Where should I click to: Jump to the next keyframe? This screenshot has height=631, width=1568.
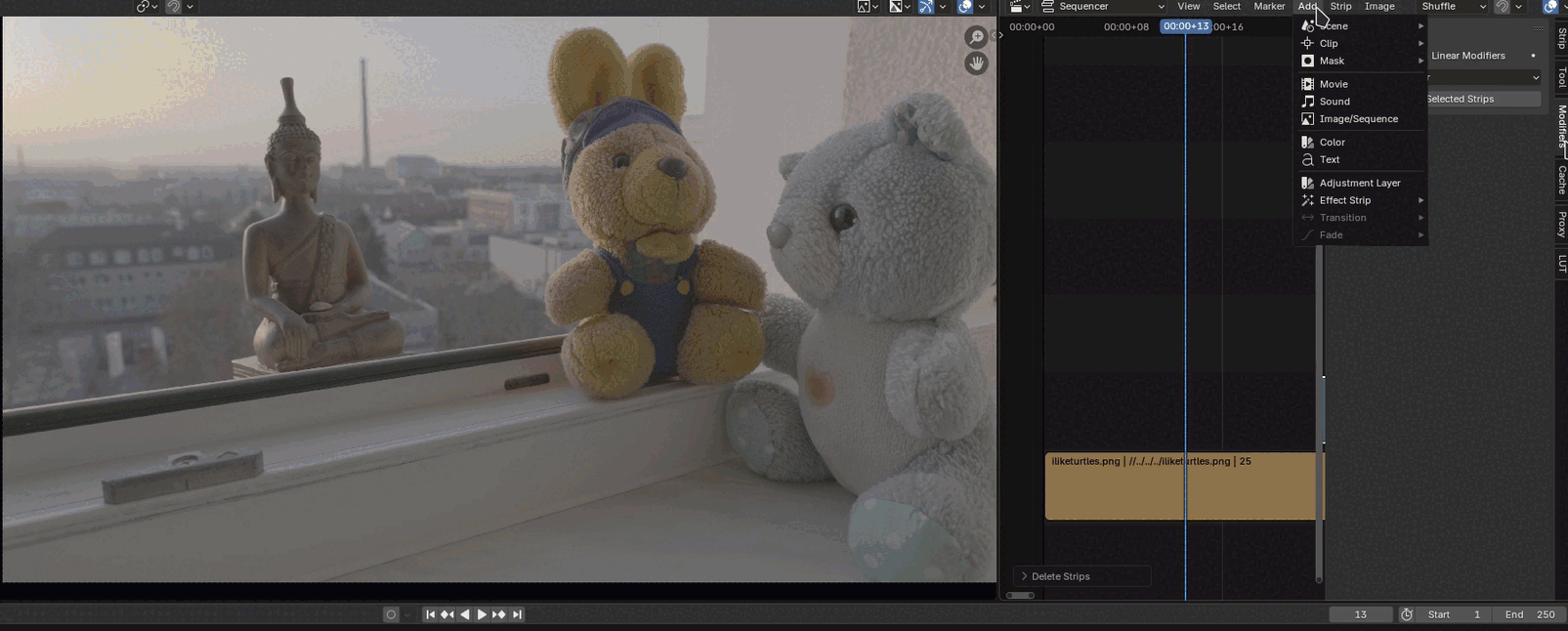499,614
